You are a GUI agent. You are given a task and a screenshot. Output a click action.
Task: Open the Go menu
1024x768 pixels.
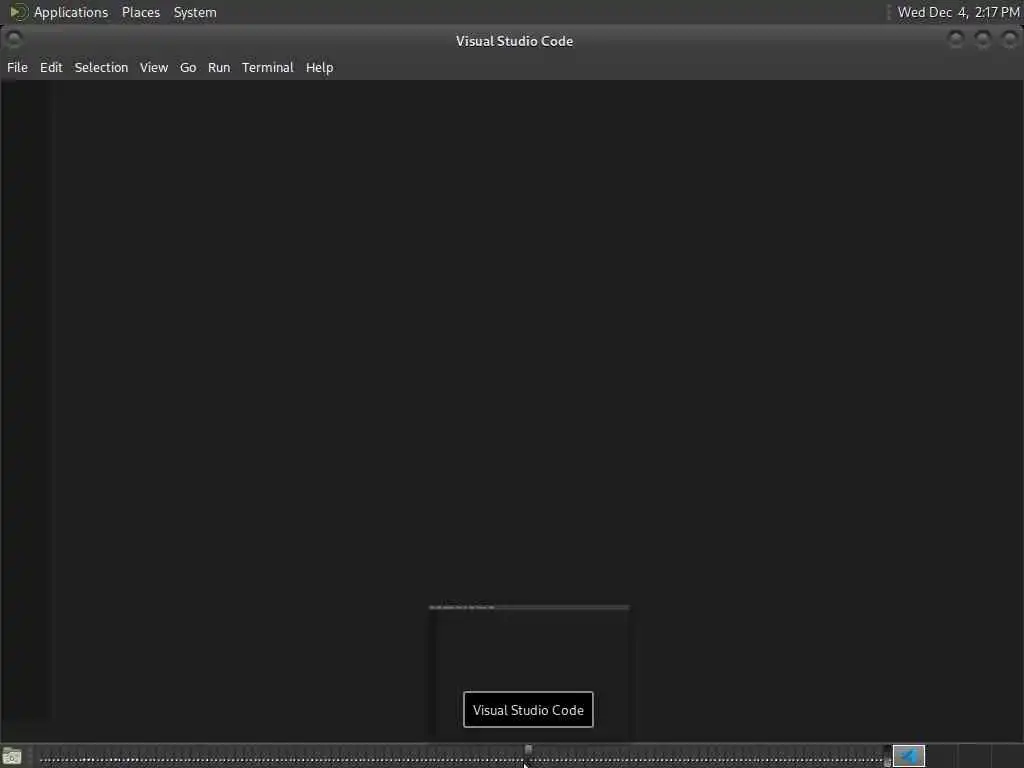point(188,67)
